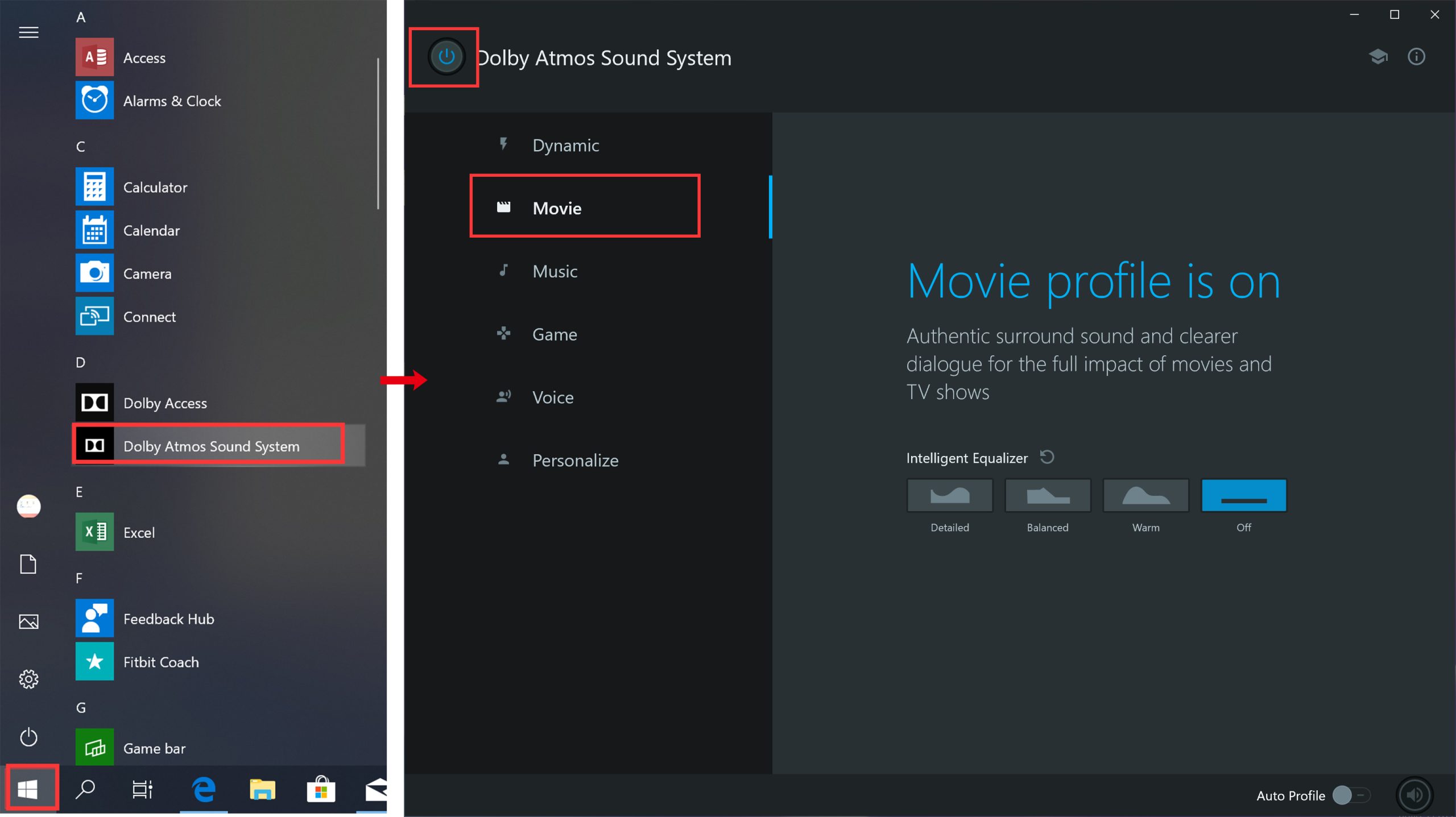Jump to letter A section header
This screenshot has height=817, width=1456.
(x=81, y=17)
